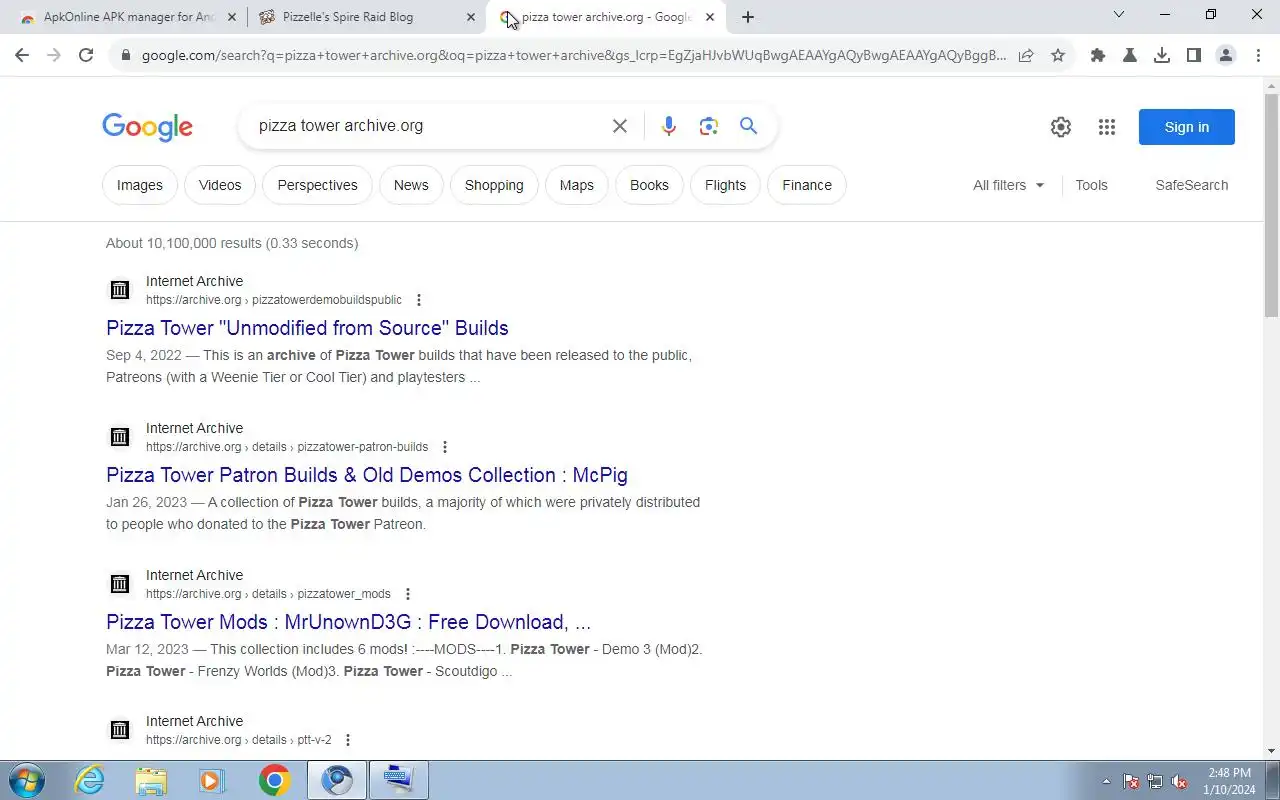Open a new tab with plus button
This screenshot has height=800, width=1280.
[x=748, y=17]
